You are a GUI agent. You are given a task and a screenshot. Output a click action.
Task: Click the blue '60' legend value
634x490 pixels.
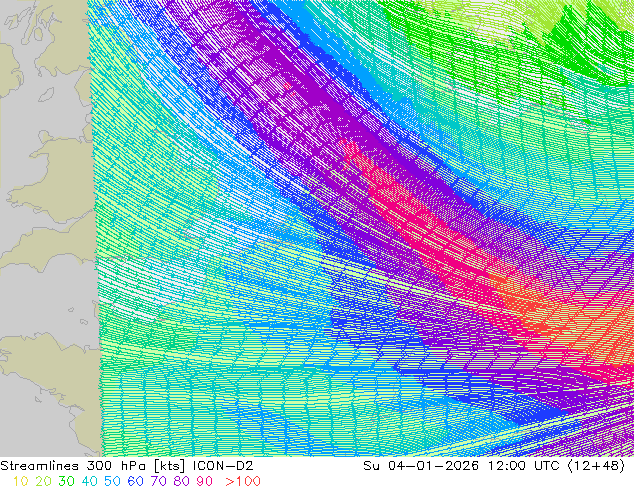pyautogui.click(x=135, y=482)
